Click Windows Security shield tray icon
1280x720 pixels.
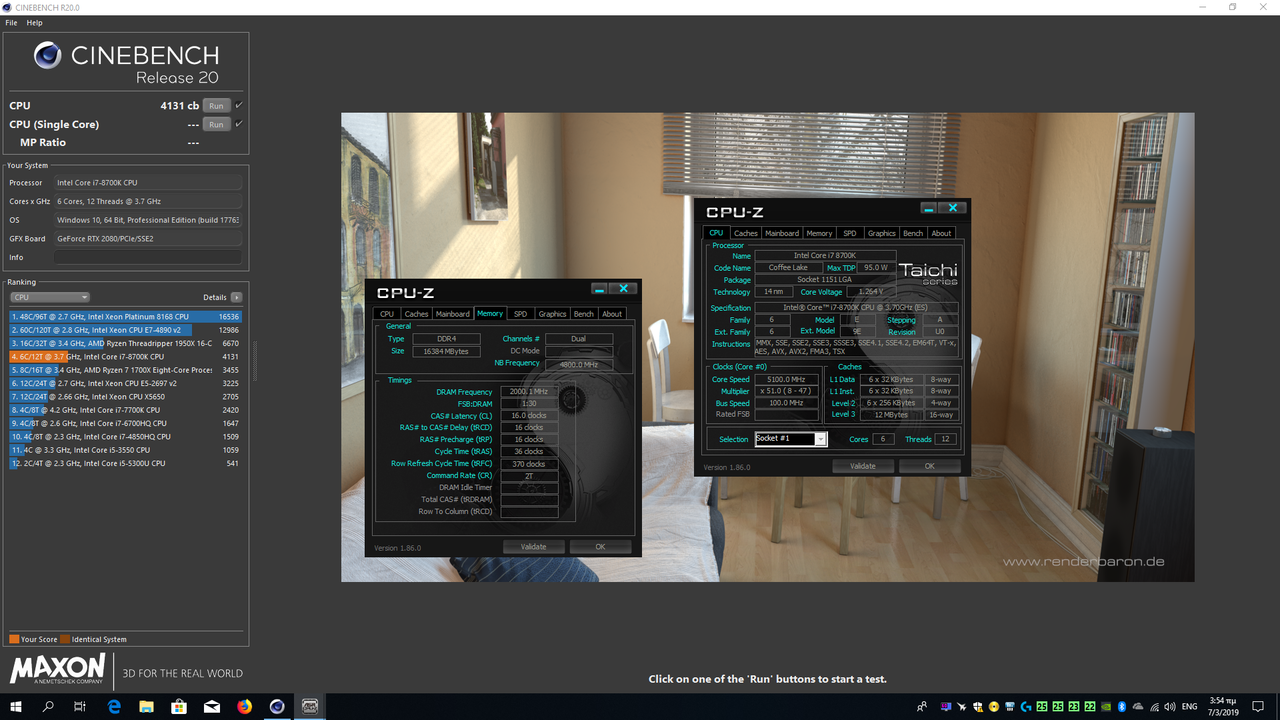click(978, 707)
